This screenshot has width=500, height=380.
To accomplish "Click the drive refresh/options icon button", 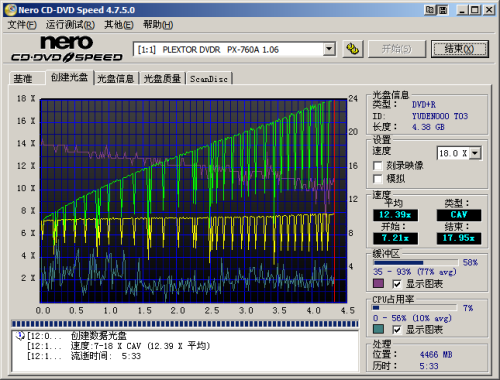I will pos(353,49).
